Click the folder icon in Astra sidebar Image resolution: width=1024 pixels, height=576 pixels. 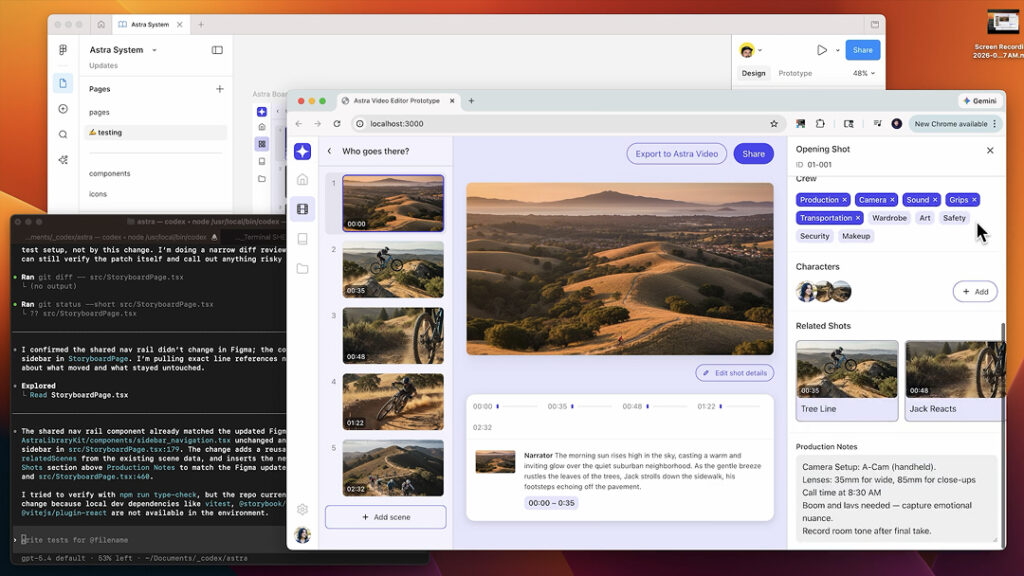point(302,268)
